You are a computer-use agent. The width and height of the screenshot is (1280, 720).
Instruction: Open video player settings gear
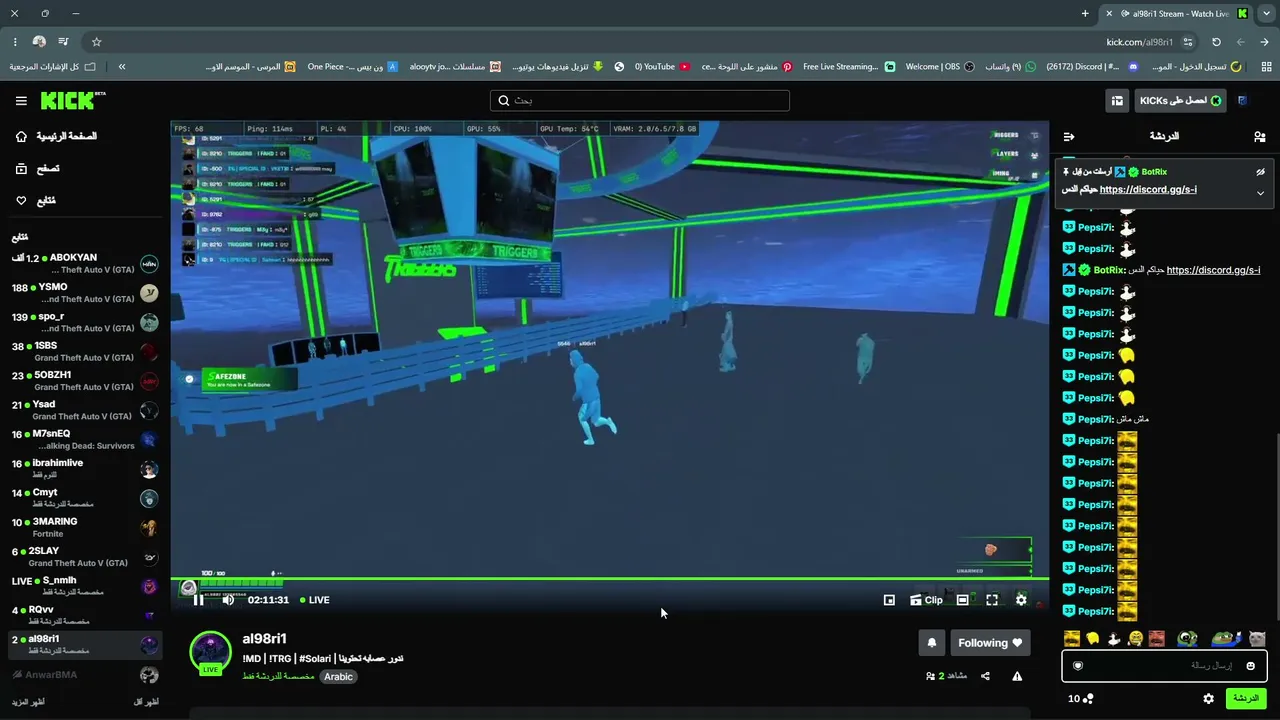(1021, 600)
